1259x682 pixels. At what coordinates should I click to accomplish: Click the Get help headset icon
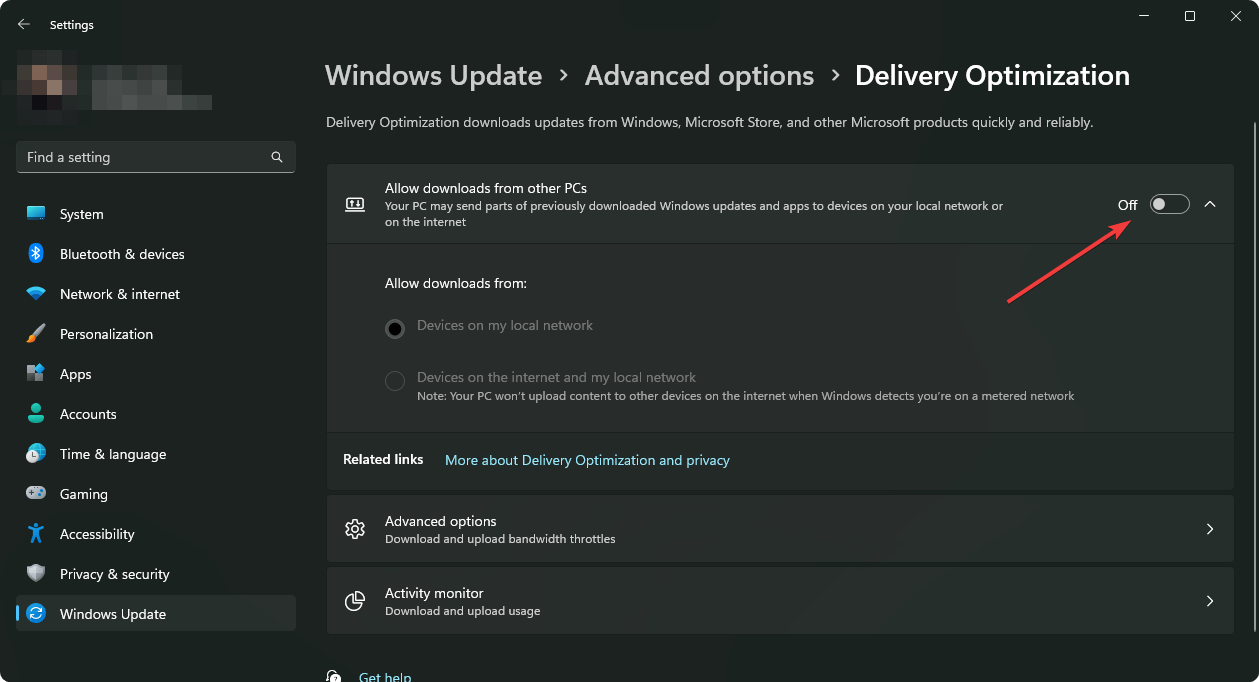coord(335,677)
